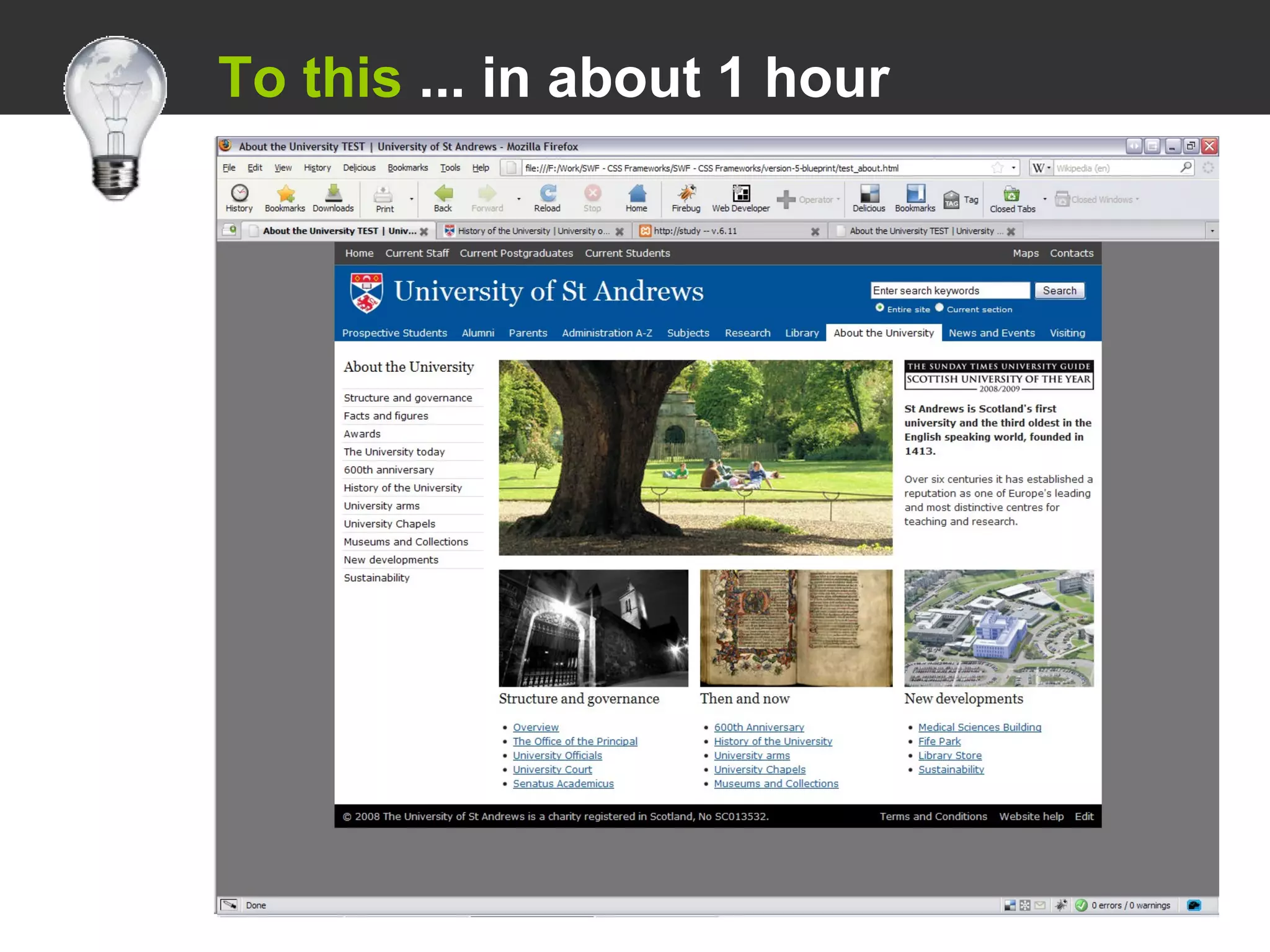Image resolution: width=1270 pixels, height=952 pixels.
Task: Expand the Closed Tabs dropdown arrow
Action: [1045, 199]
